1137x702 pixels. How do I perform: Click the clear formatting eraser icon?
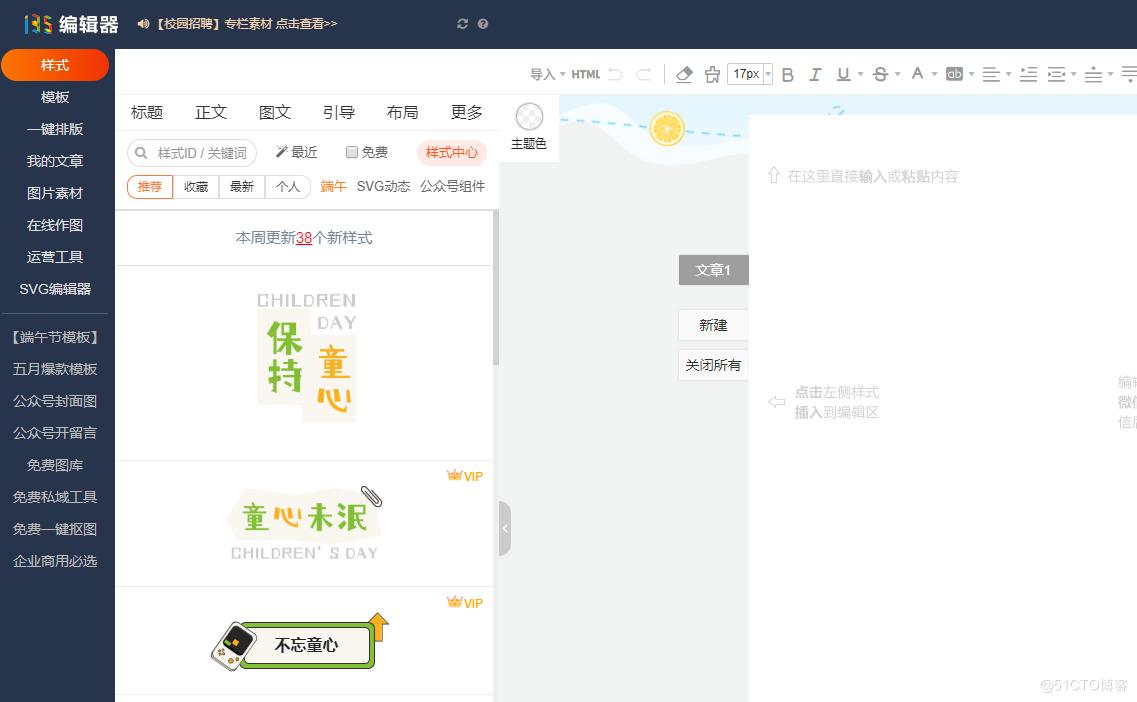pos(686,74)
